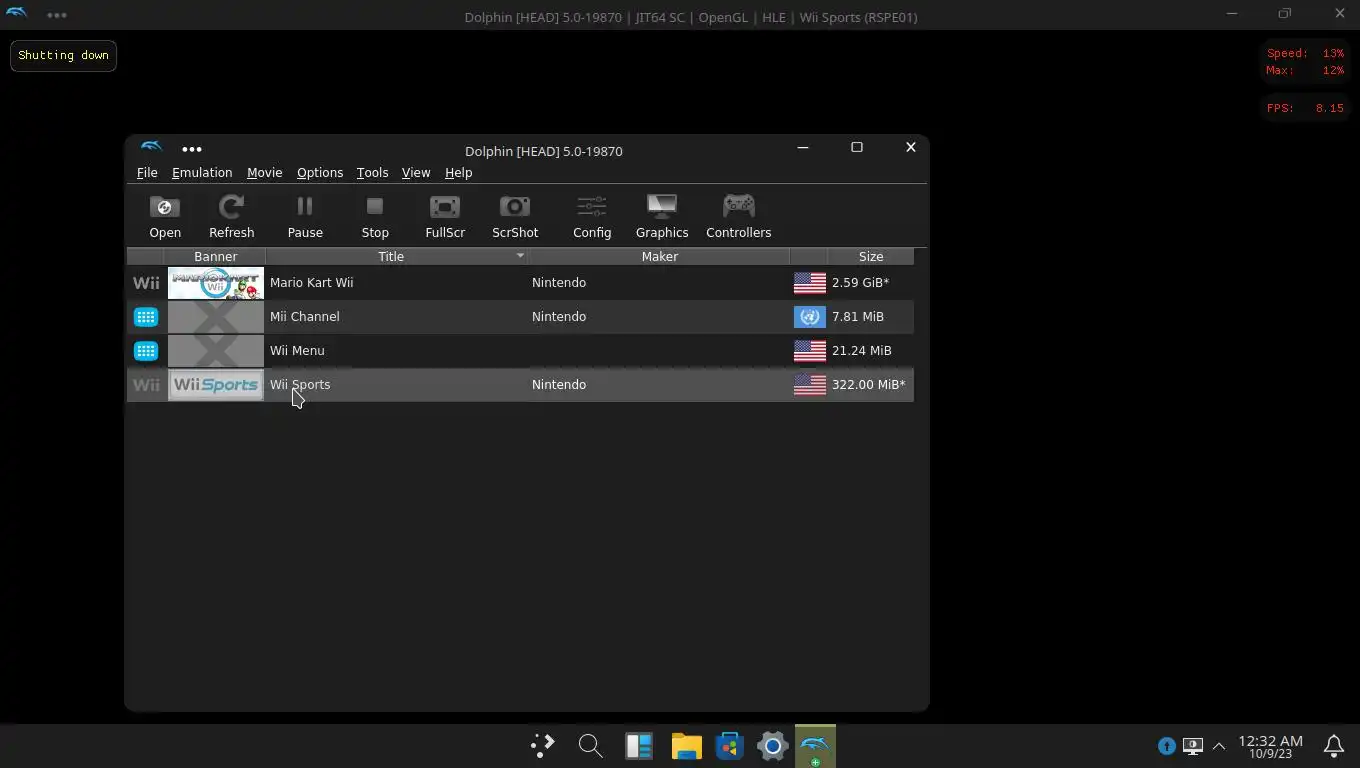
Task: Select the Mario Kart Wii title
Action: (311, 283)
